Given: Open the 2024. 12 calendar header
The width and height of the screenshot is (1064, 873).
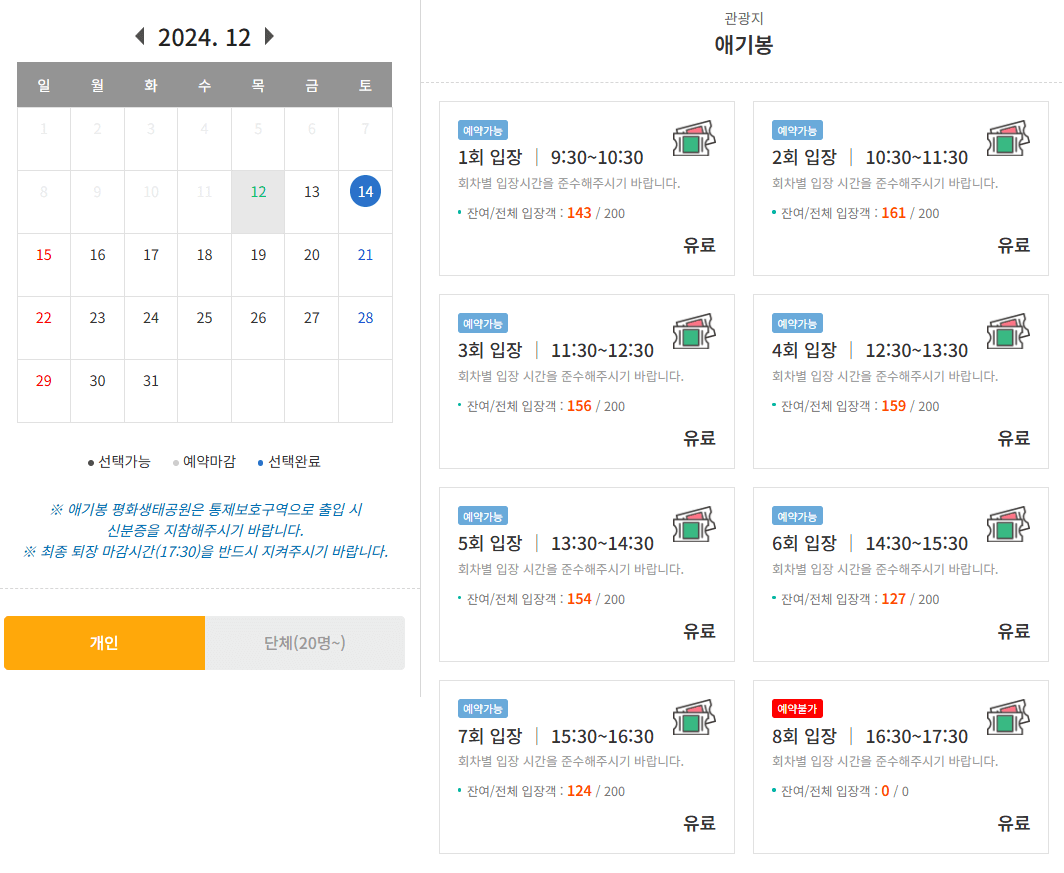Looking at the screenshot, I should (203, 36).
